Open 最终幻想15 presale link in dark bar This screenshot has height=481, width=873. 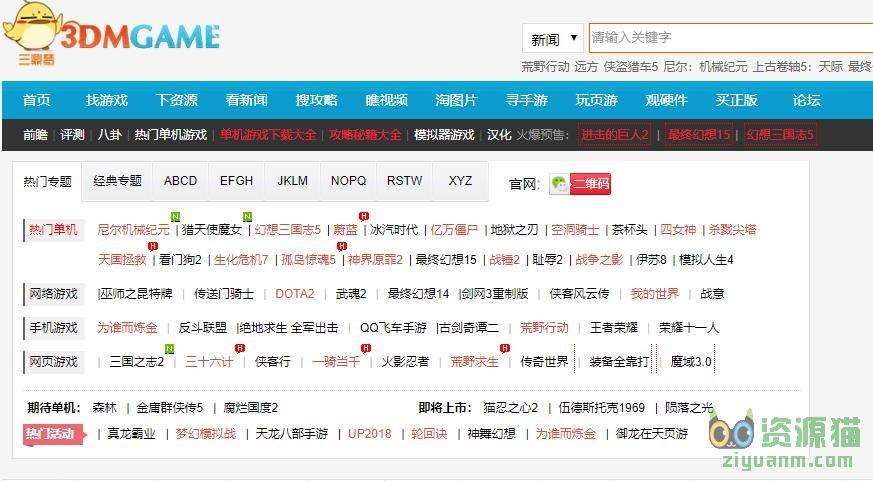(699, 135)
